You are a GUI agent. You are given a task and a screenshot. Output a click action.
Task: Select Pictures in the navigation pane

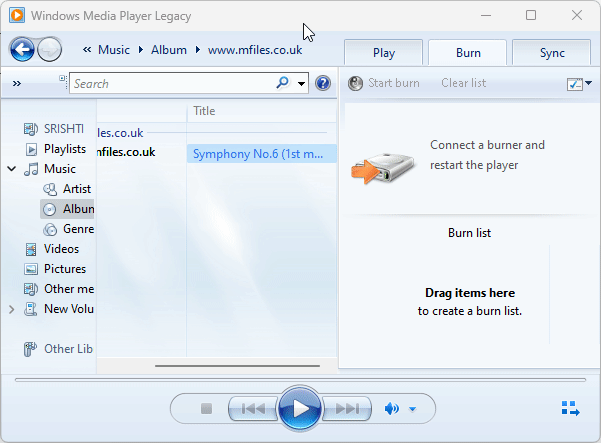65,269
